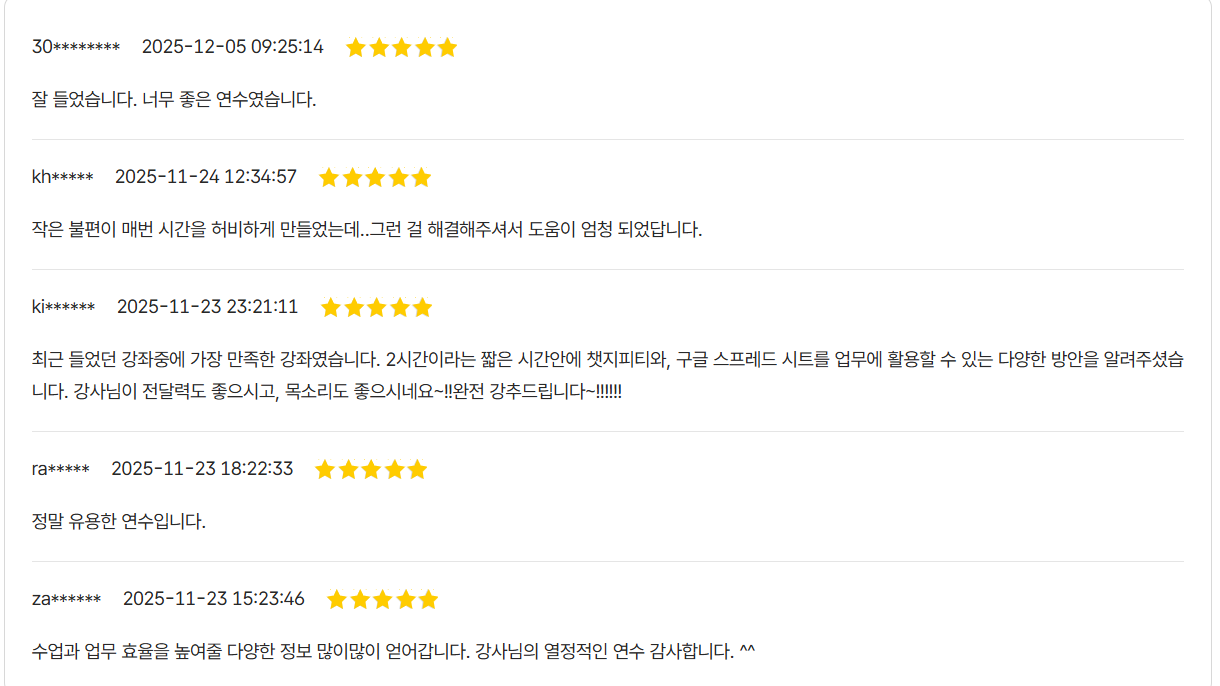The height and width of the screenshot is (686, 1220).
Task: Click the 2025-11-23 18:22:33 timestamp
Action: [202, 469]
